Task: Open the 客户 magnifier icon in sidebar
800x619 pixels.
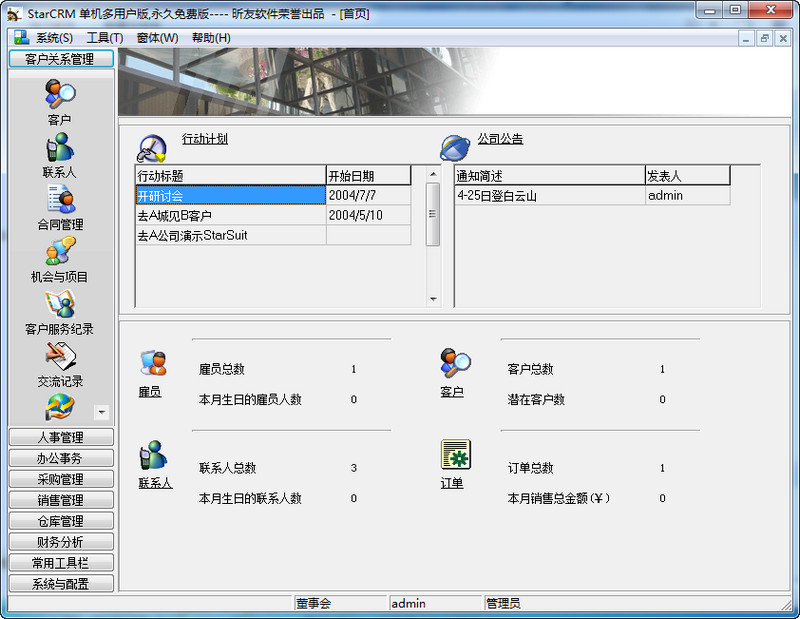Action: coord(60,94)
